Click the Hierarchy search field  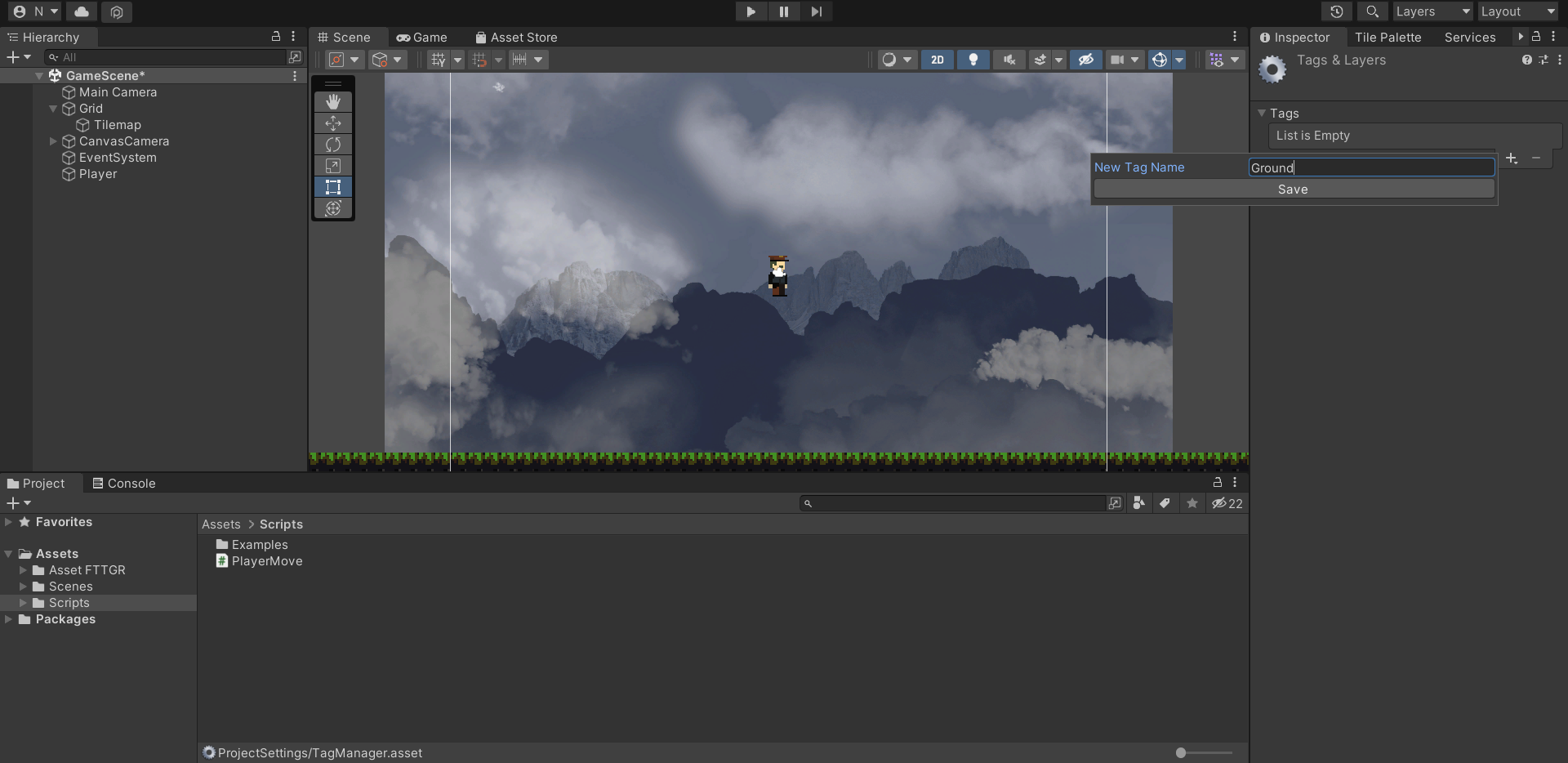pyautogui.click(x=165, y=57)
